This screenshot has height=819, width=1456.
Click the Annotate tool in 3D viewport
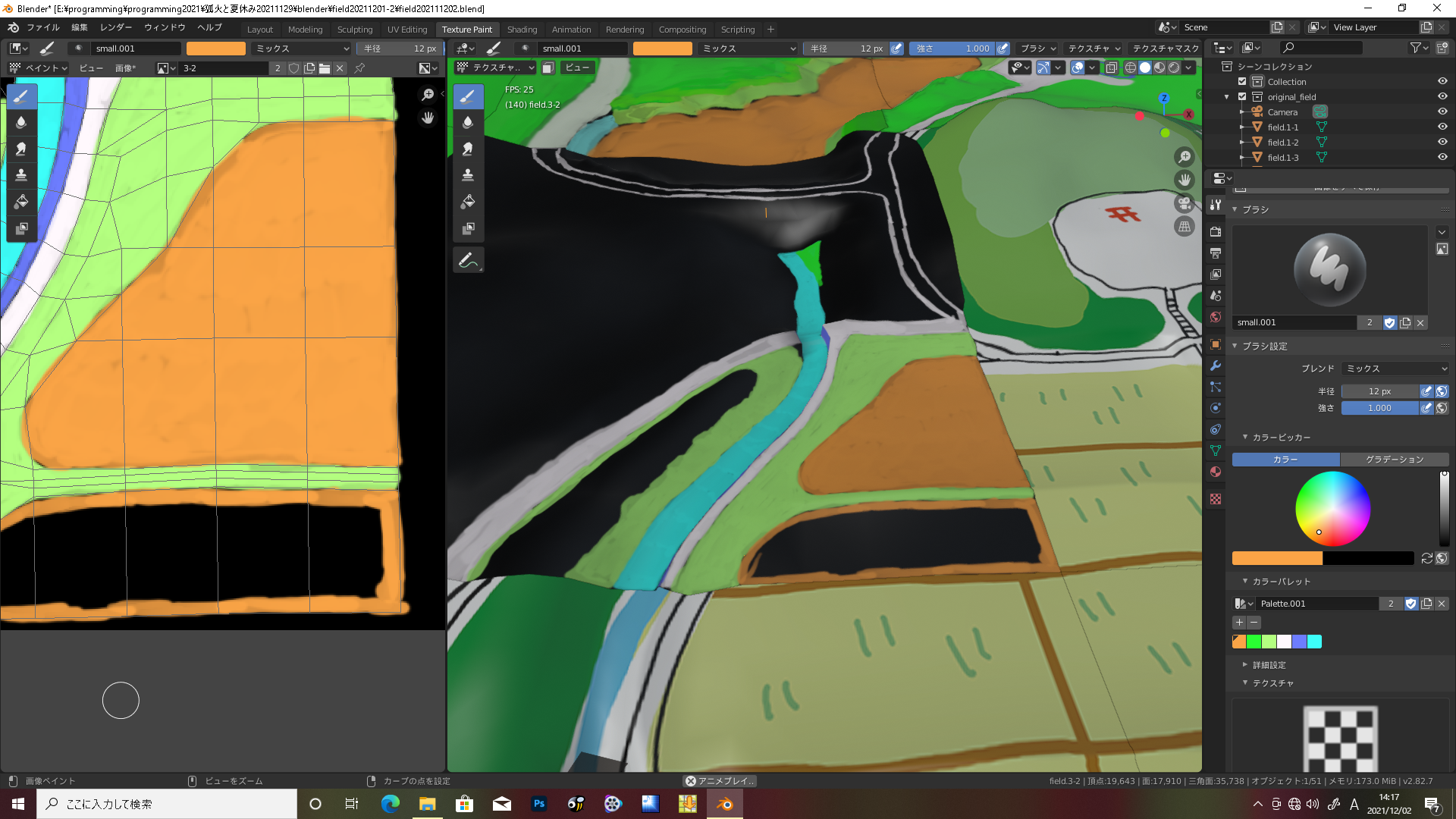[x=468, y=260]
